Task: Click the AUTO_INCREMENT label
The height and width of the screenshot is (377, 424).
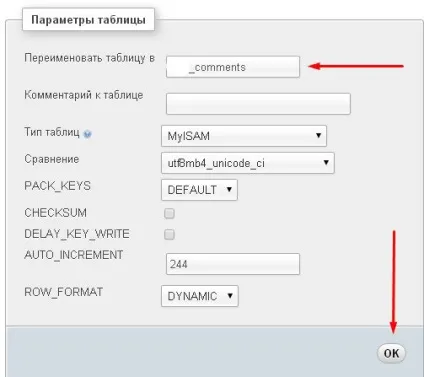Action: coord(74,255)
